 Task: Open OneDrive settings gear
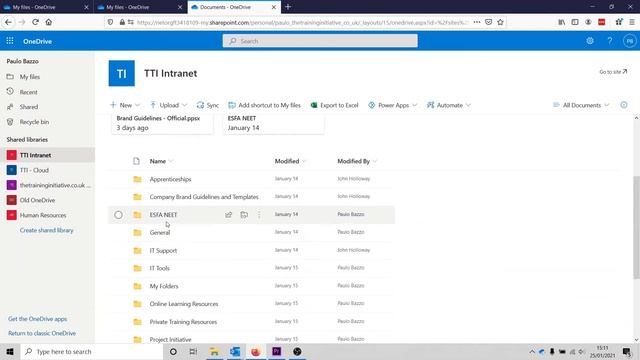pos(590,41)
